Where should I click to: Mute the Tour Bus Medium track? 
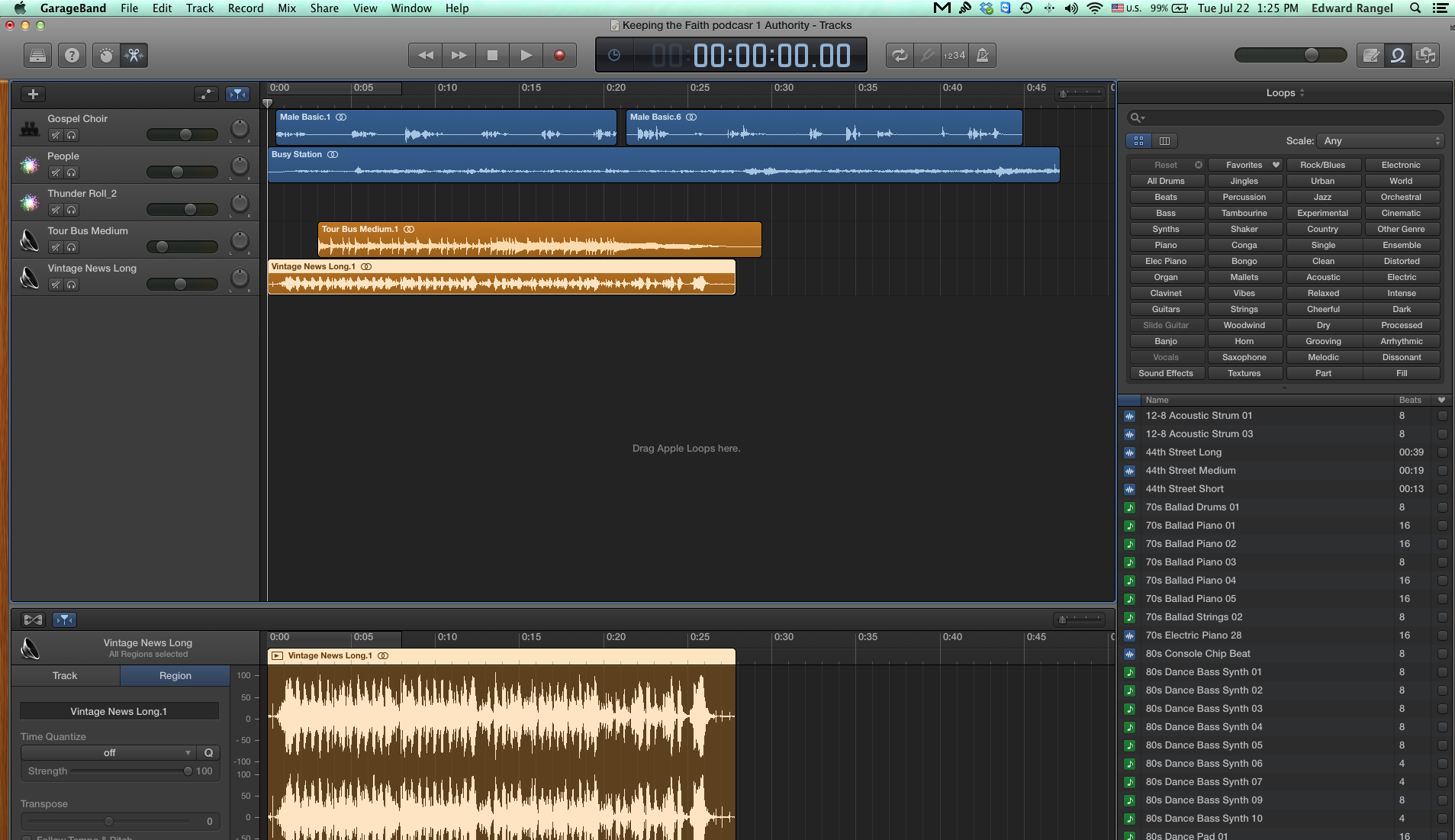[x=56, y=247]
